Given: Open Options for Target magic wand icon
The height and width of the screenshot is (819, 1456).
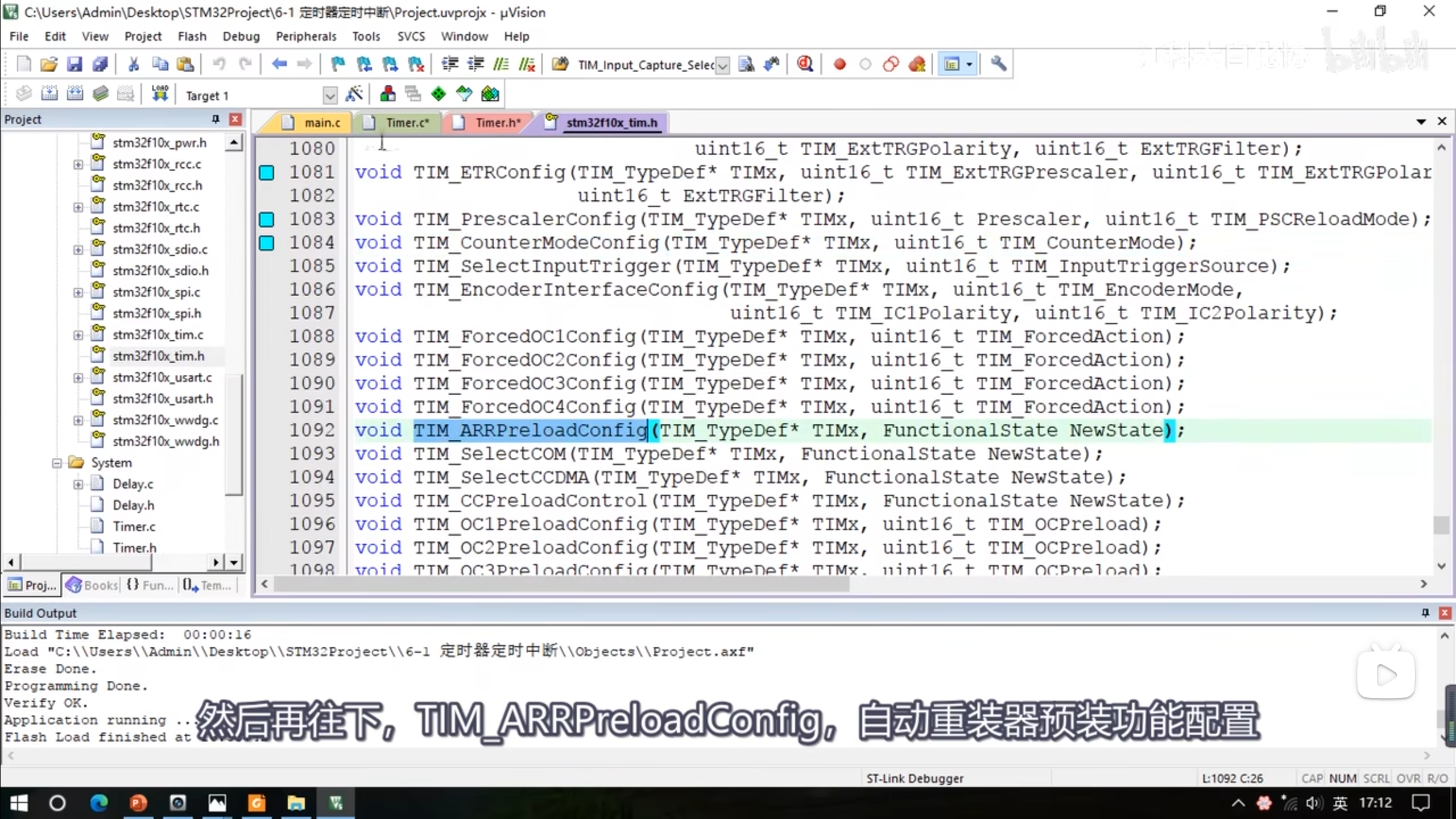Looking at the screenshot, I should 354,94.
